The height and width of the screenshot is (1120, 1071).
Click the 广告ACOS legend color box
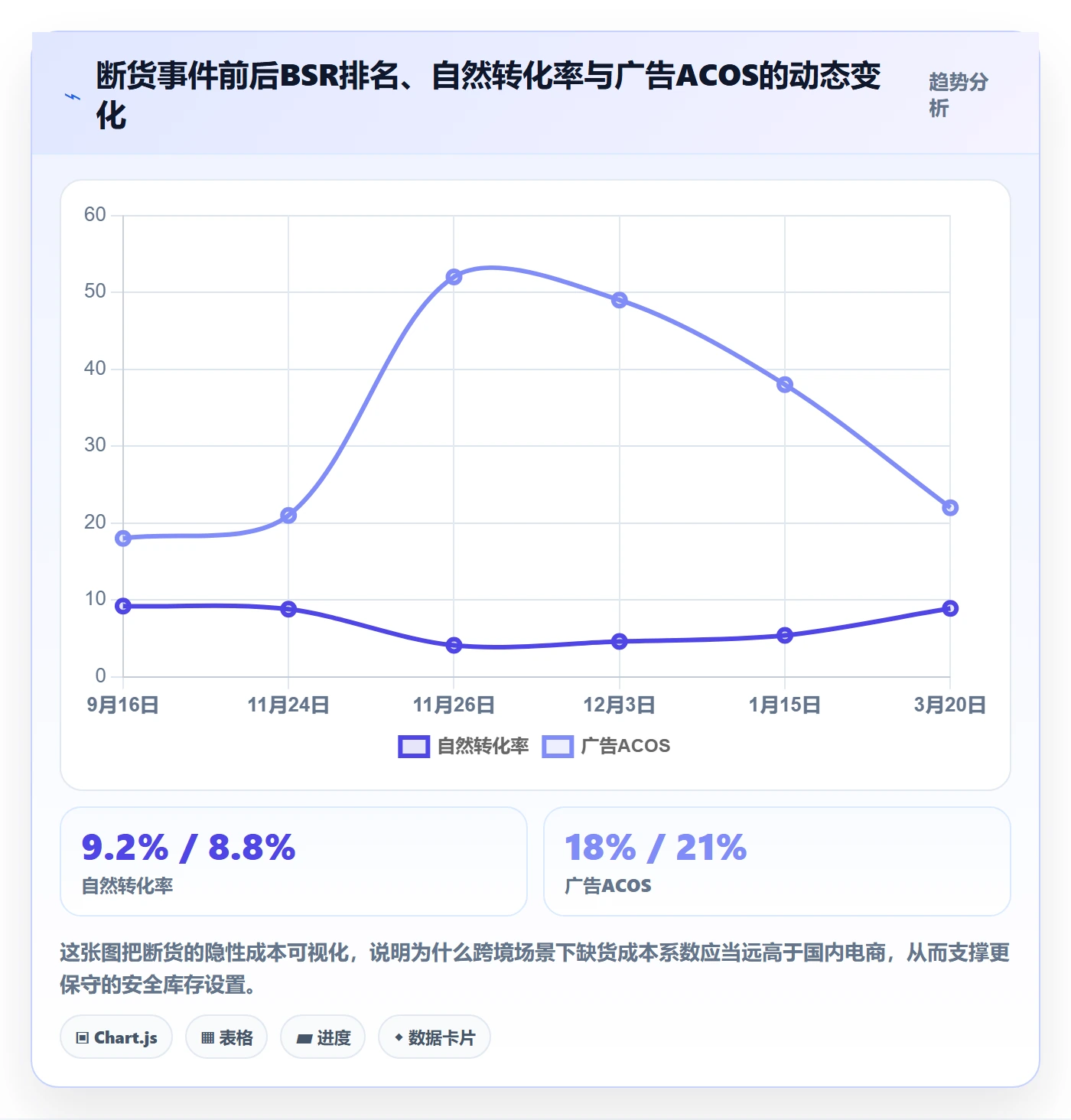(x=558, y=746)
